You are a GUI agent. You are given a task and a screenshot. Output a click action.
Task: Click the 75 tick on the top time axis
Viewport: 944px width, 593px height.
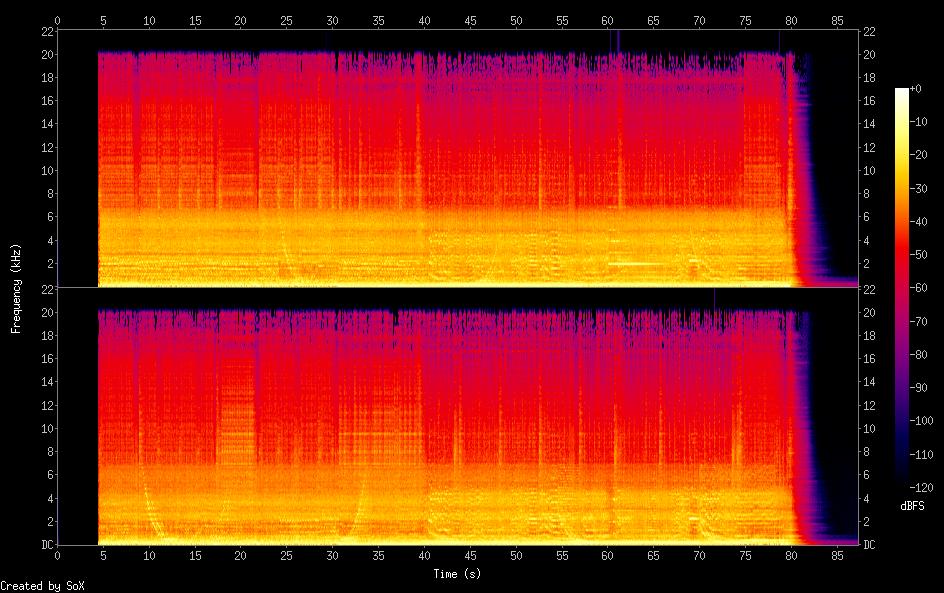(745, 20)
